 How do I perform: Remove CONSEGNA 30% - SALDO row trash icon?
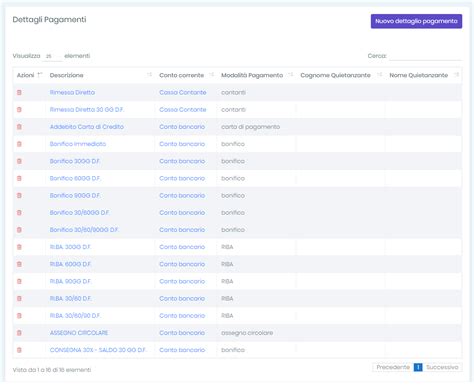click(19, 350)
